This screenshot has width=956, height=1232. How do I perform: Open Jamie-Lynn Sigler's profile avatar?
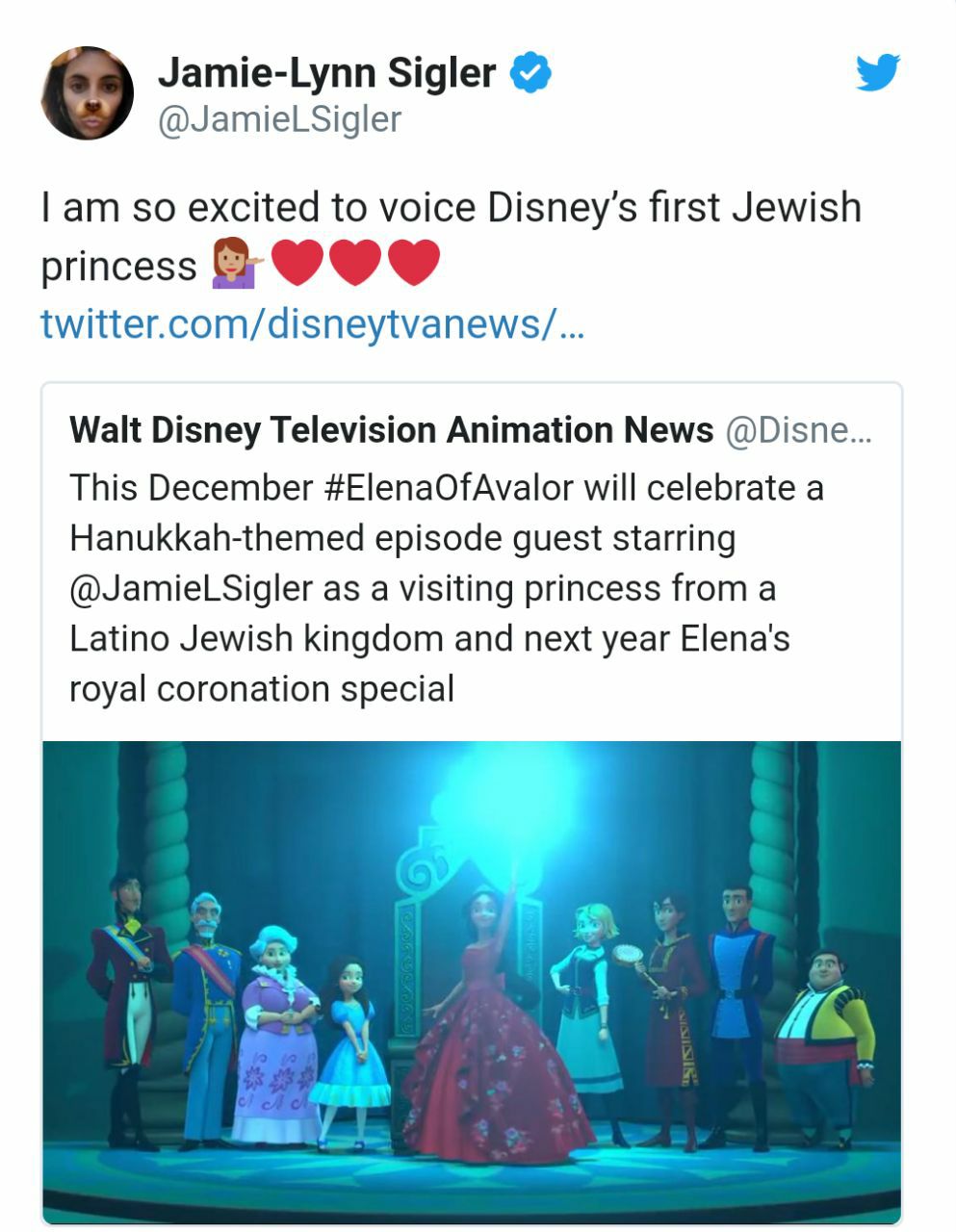click(87, 93)
